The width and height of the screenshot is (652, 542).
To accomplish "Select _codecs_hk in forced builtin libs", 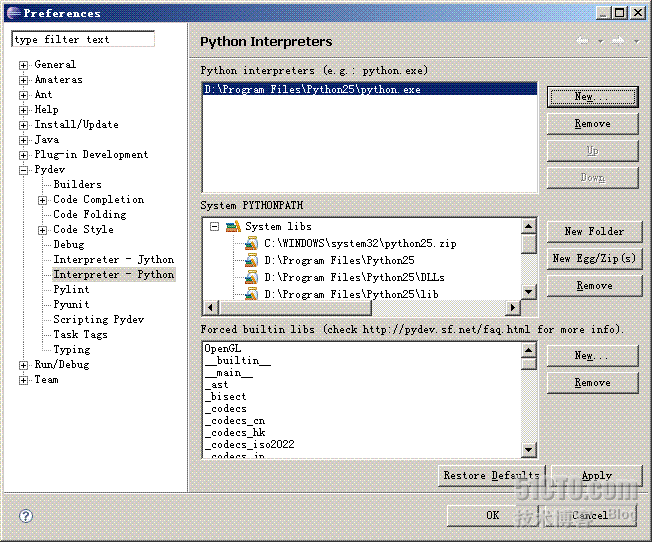I will 235,433.
